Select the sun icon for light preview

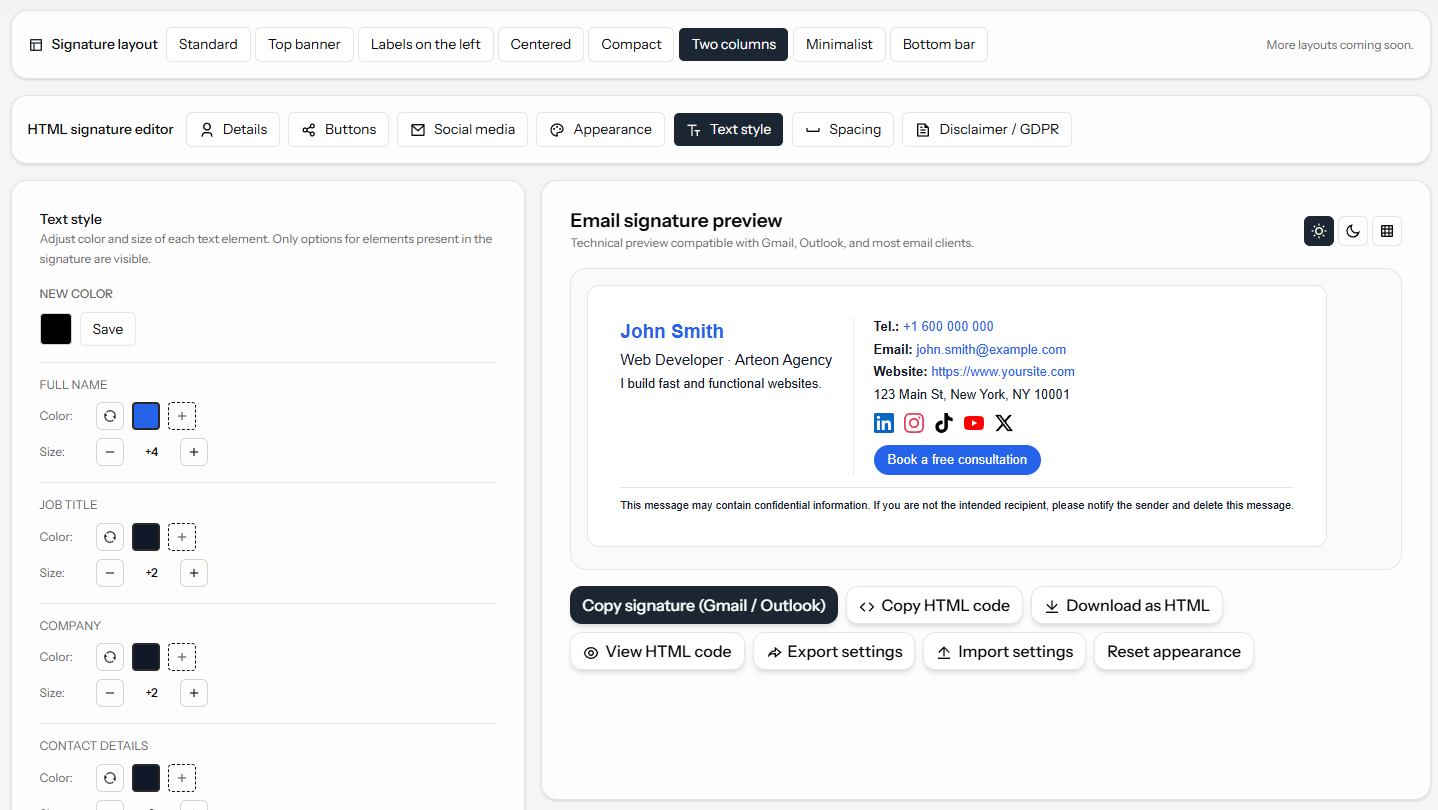click(1318, 231)
